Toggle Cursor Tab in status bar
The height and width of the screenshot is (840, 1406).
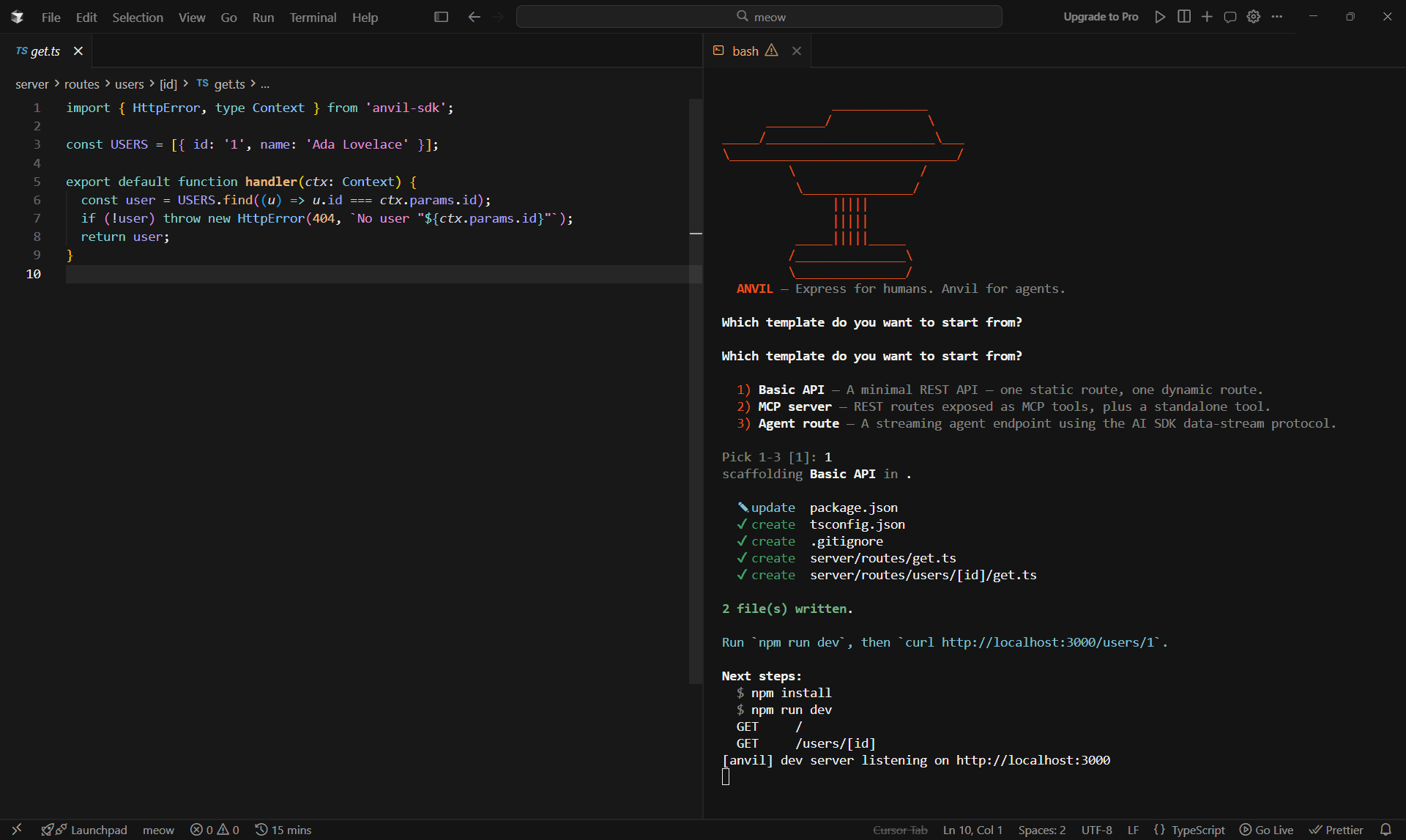pyautogui.click(x=900, y=830)
